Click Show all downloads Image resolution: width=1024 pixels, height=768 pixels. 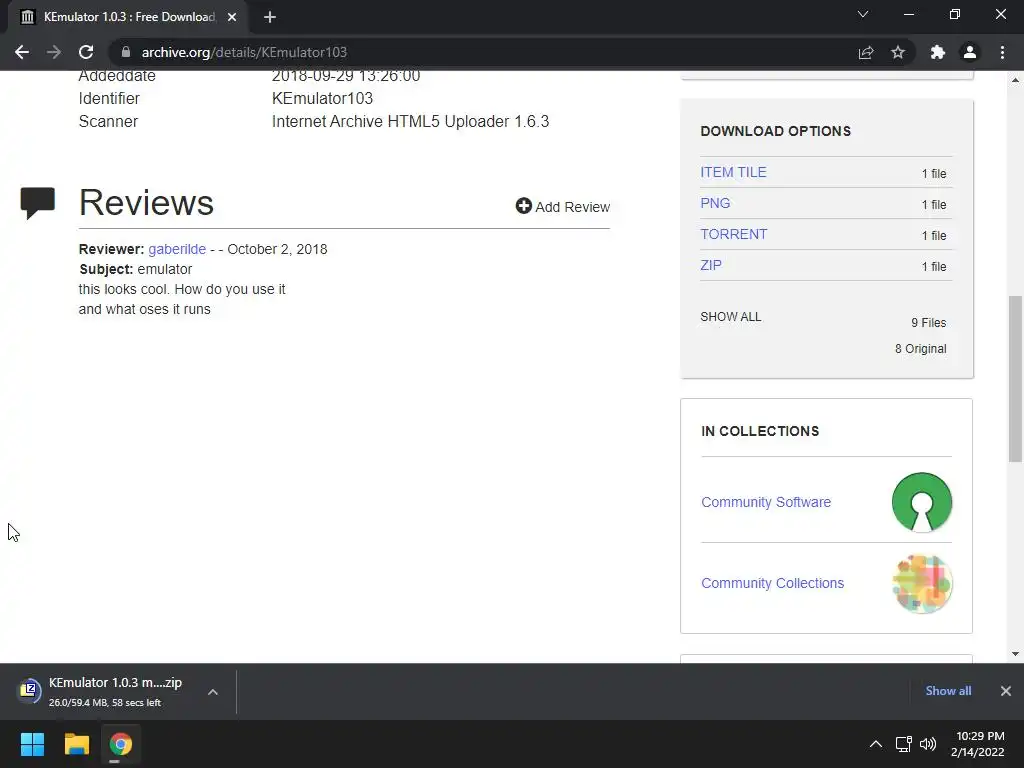(x=948, y=690)
